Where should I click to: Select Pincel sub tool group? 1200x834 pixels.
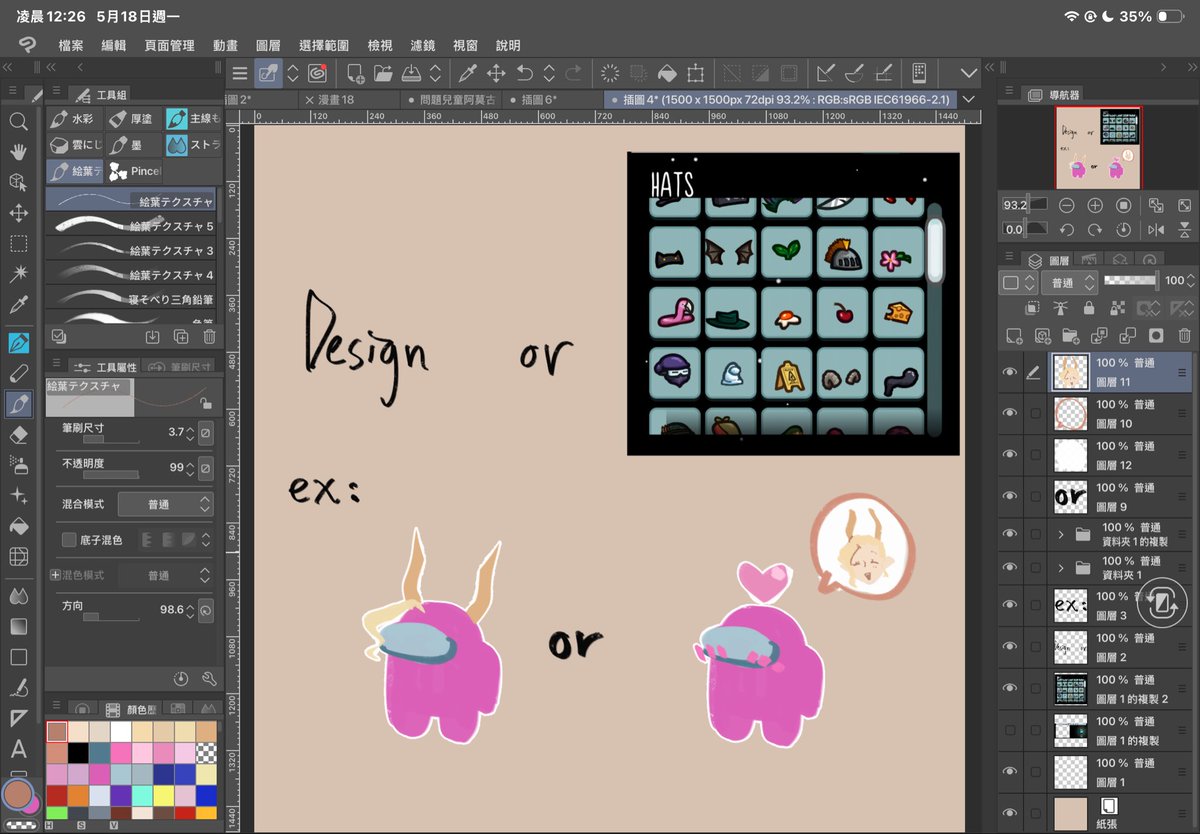[134, 171]
